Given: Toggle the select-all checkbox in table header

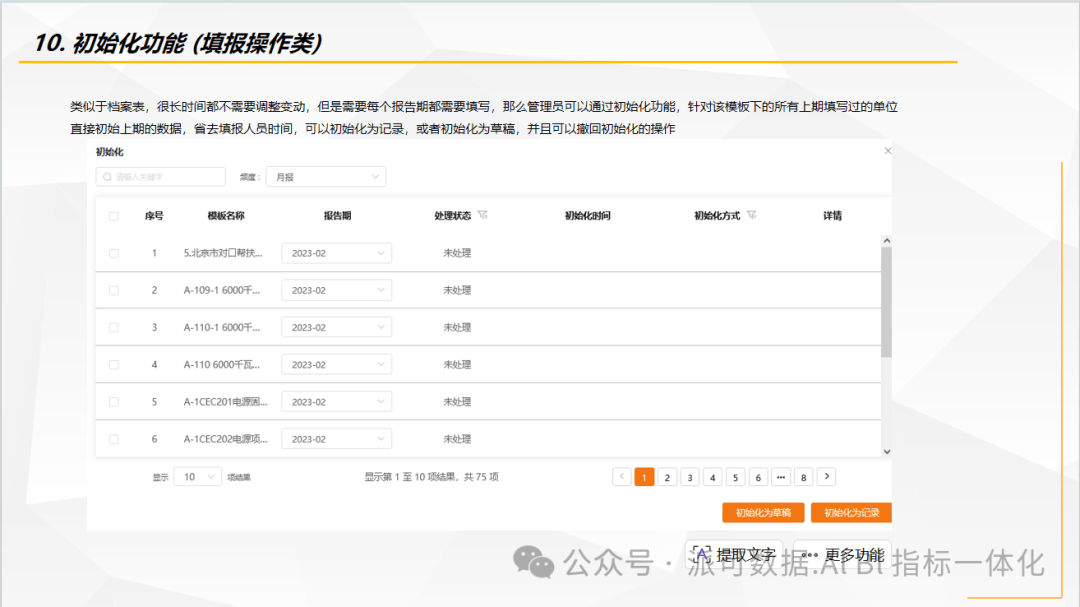Looking at the screenshot, I should pos(114,216).
